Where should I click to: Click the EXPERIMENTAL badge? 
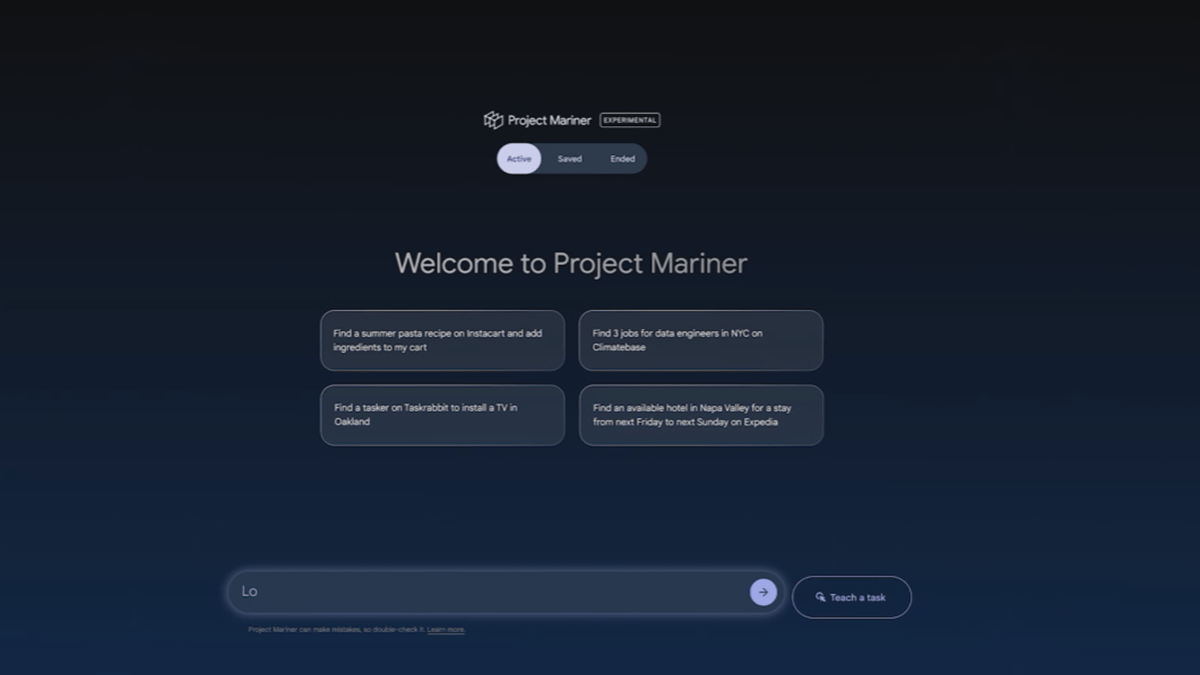tap(630, 120)
